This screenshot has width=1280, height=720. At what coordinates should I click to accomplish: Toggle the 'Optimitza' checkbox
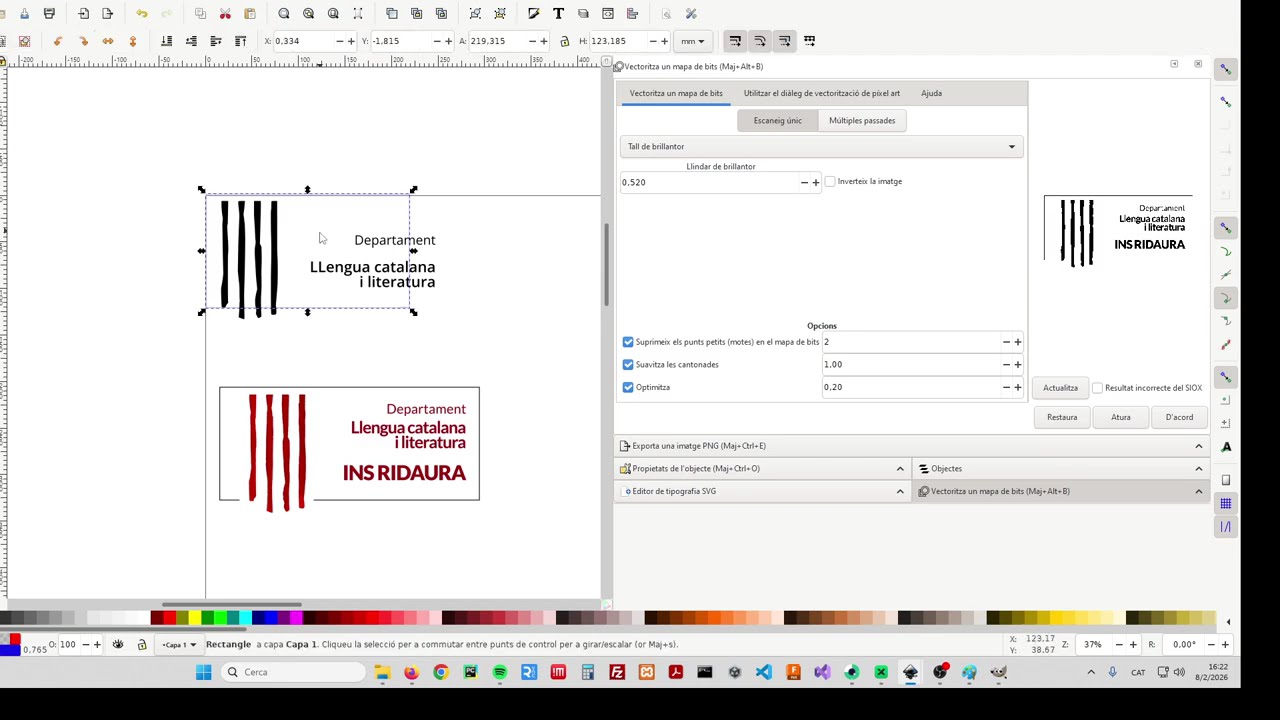pyautogui.click(x=628, y=387)
